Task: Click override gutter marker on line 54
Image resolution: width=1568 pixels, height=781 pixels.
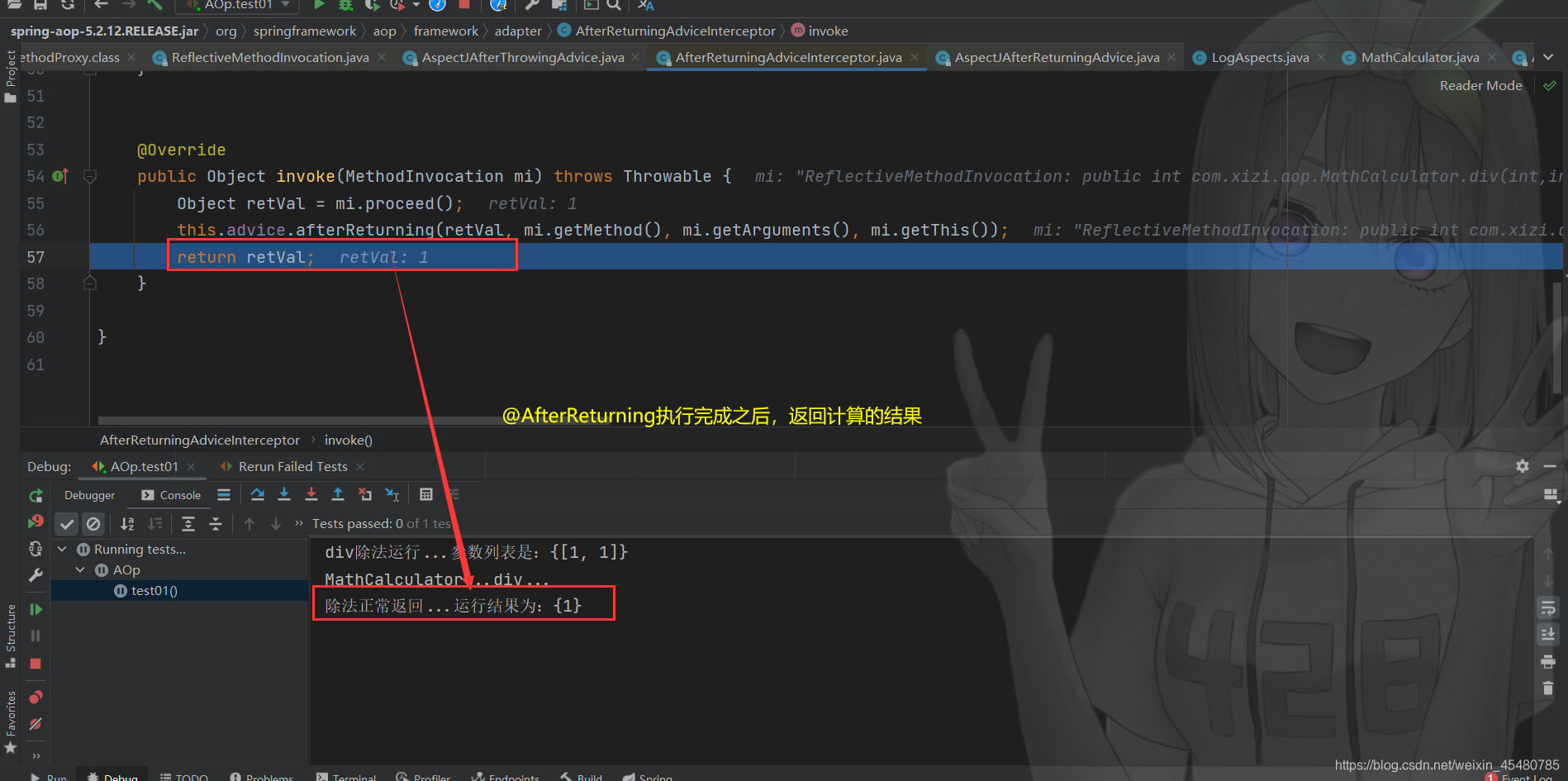Action: click(x=60, y=176)
